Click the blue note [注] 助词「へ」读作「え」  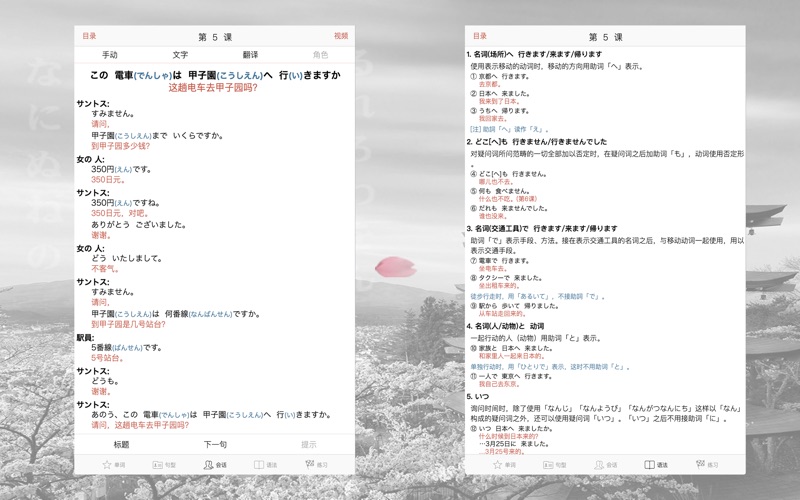point(510,129)
